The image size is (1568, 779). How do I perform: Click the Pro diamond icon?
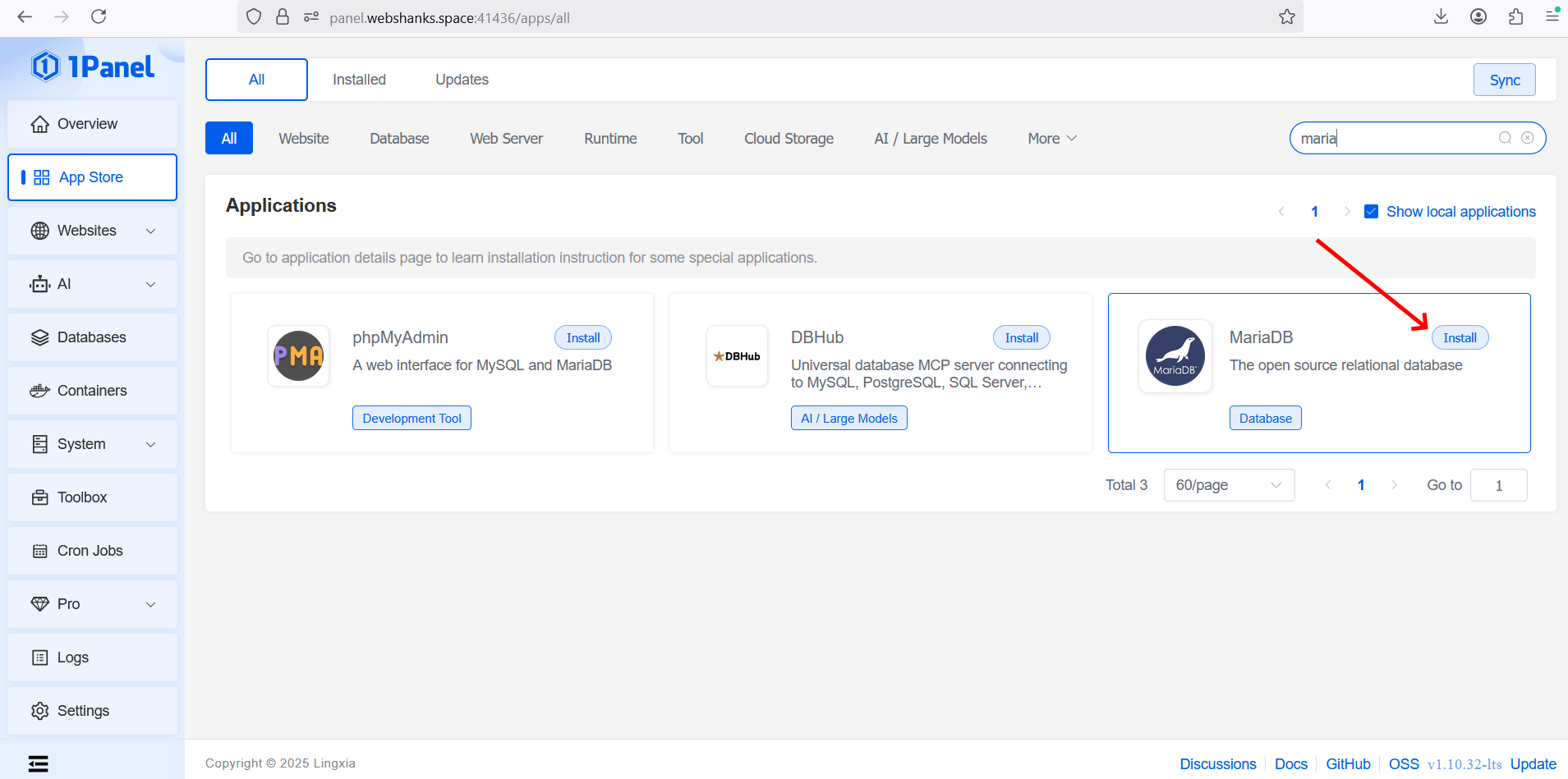click(39, 604)
